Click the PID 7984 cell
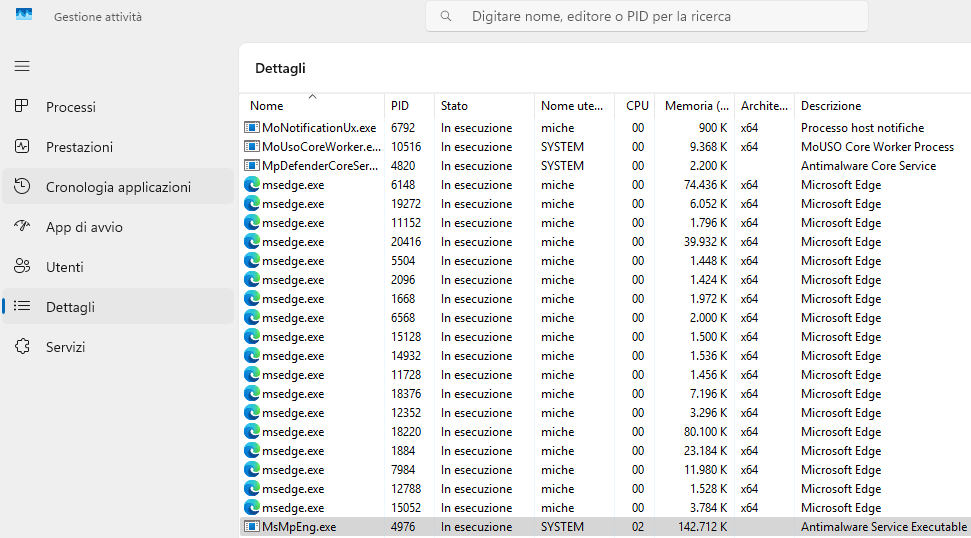 403,470
